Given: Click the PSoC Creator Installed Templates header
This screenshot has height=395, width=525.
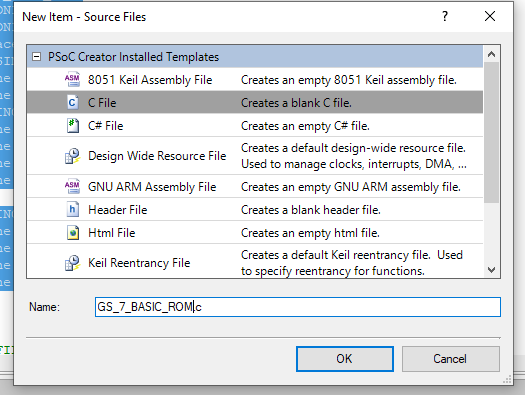Looking at the screenshot, I should click(133, 57).
